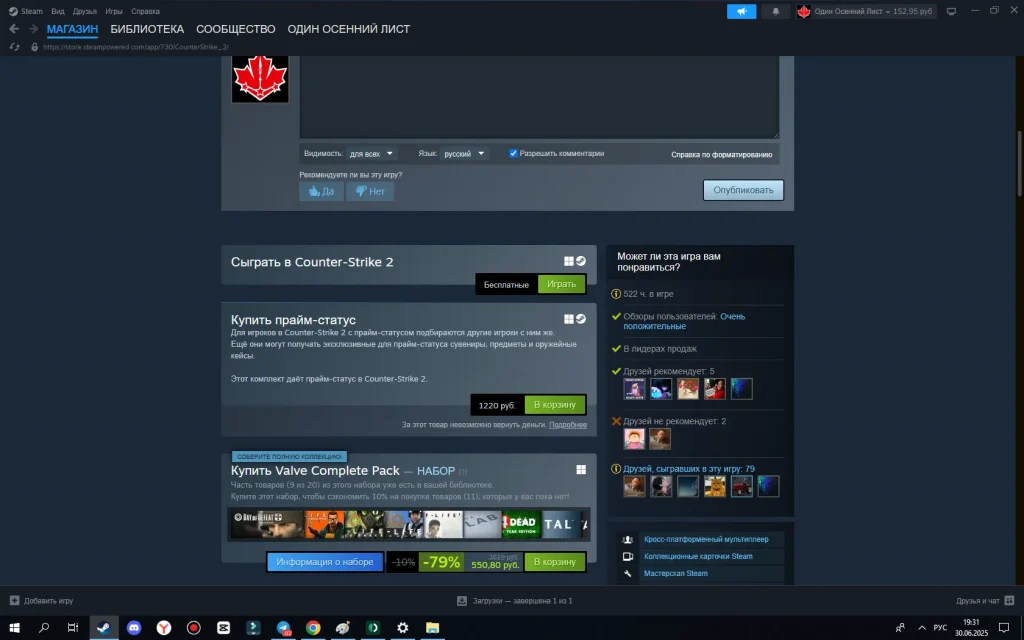
Task: Click 'Информация о наборе'
Action: click(x=325, y=562)
